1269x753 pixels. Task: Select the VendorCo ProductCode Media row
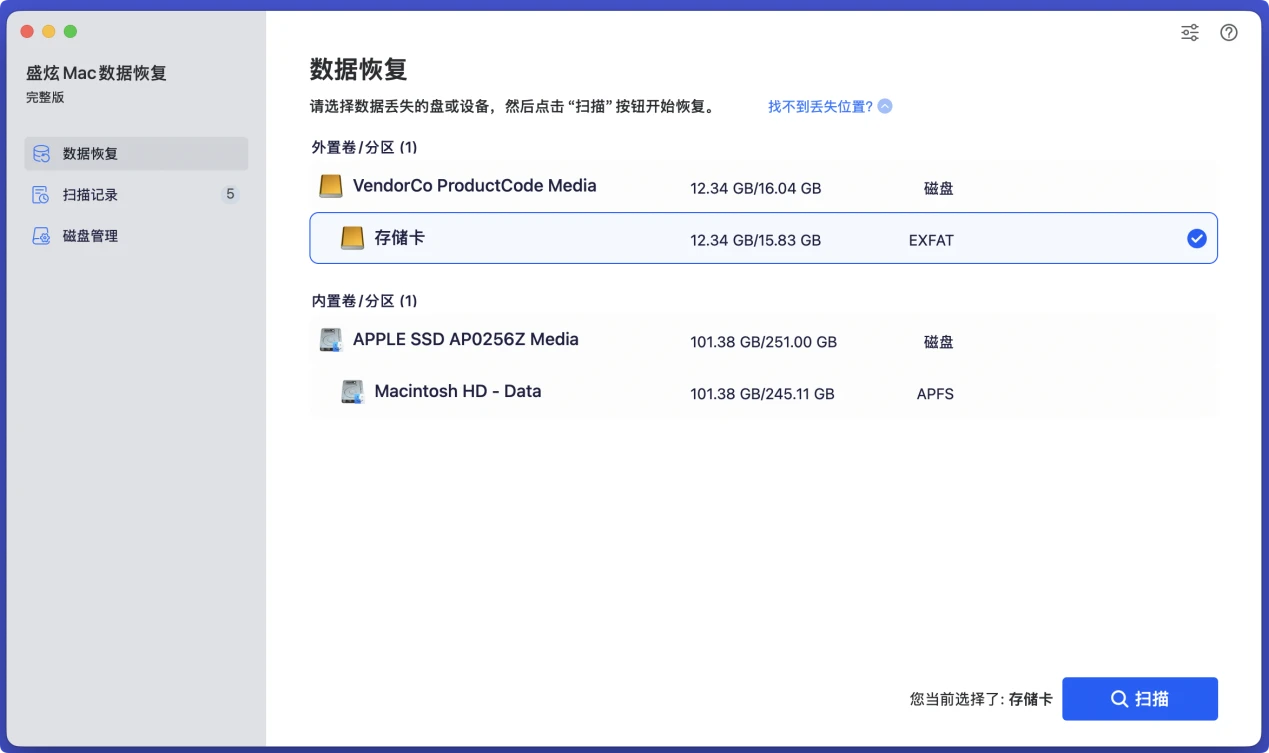[x=700, y=186]
